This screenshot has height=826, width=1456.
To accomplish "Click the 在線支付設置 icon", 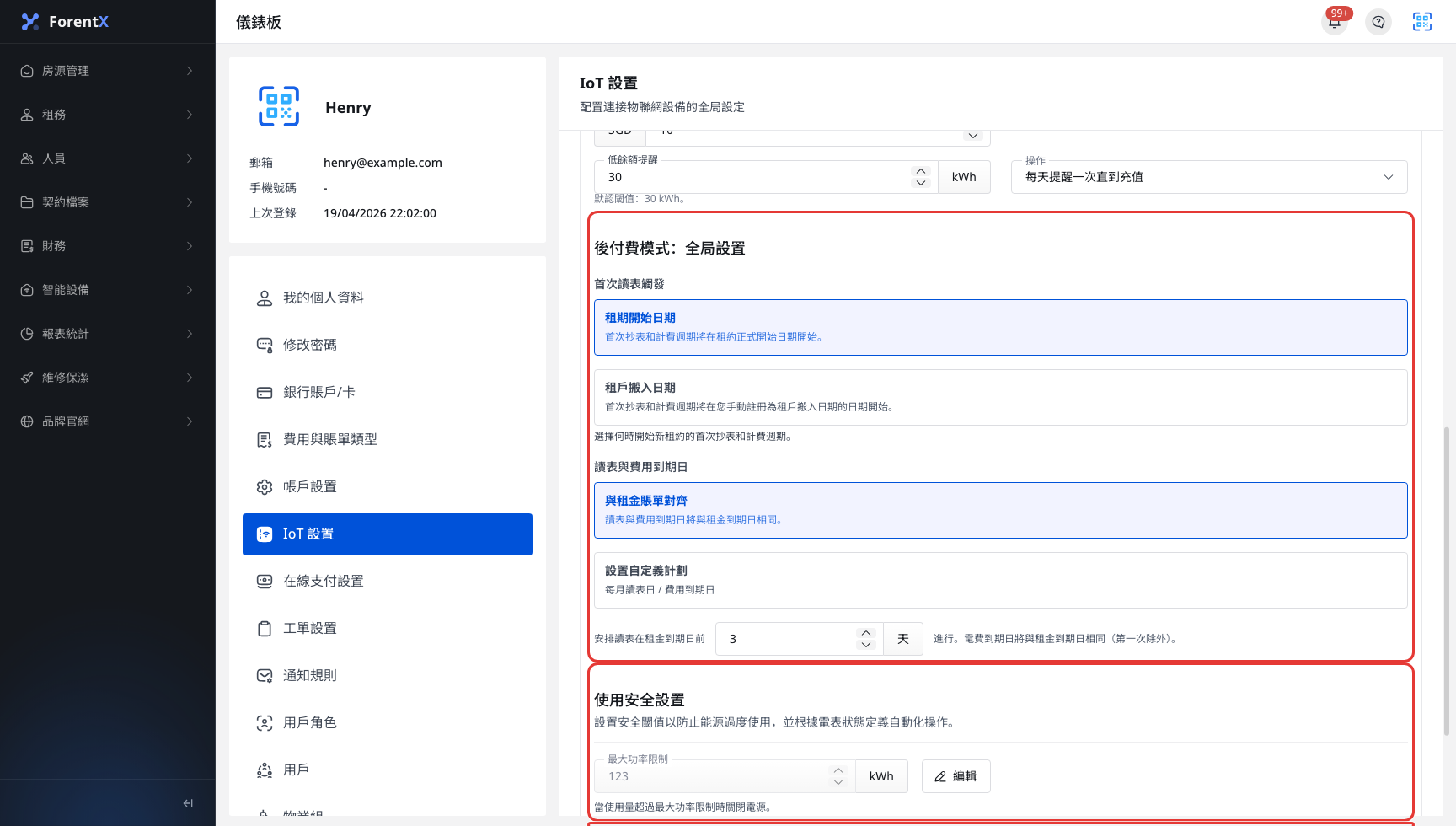I will tap(265, 582).
